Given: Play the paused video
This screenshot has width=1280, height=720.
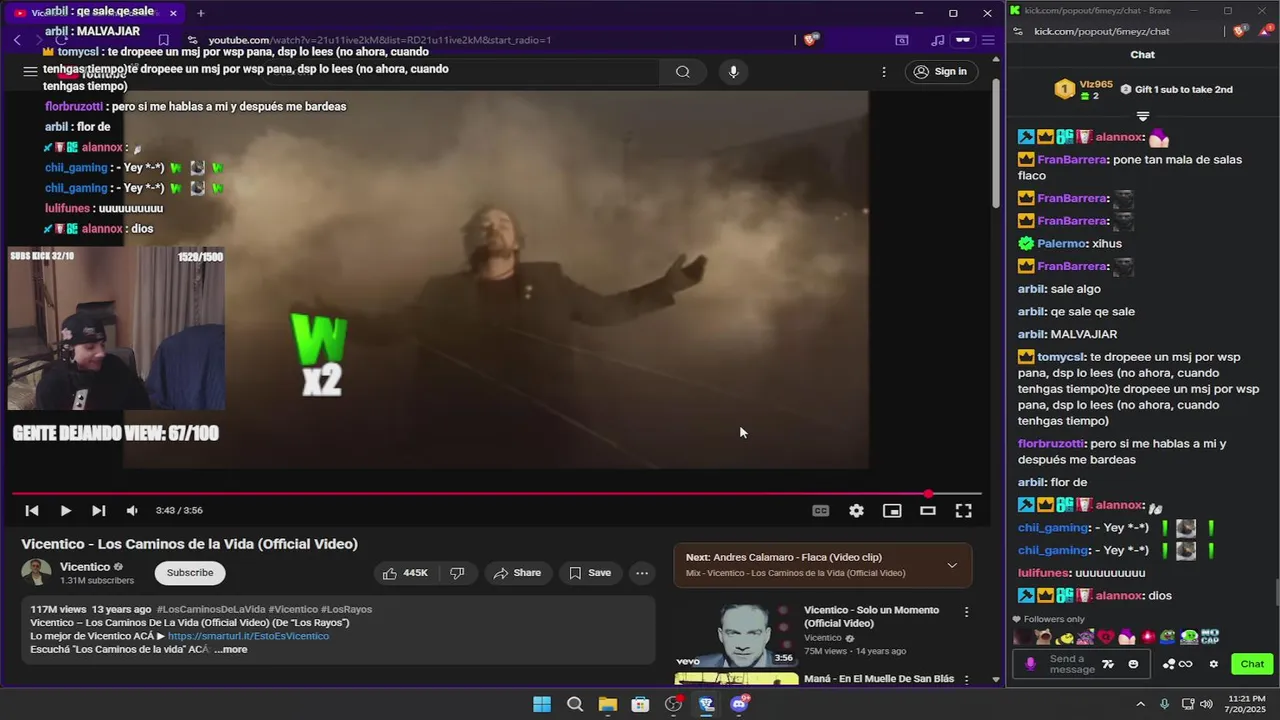Looking at the screenshot, I should click(x=65, y=511).
